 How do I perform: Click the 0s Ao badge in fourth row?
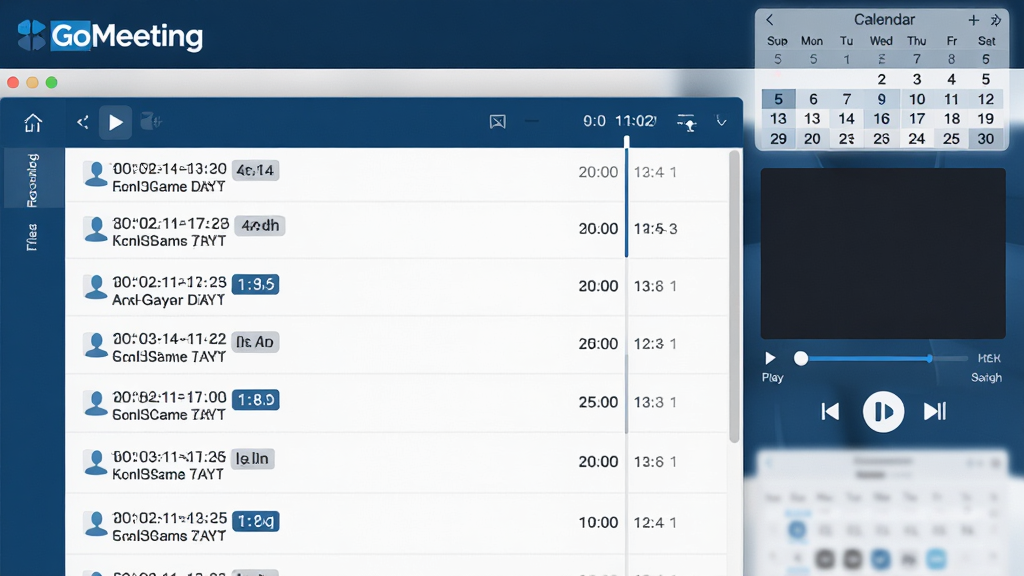tap(255, 342)
